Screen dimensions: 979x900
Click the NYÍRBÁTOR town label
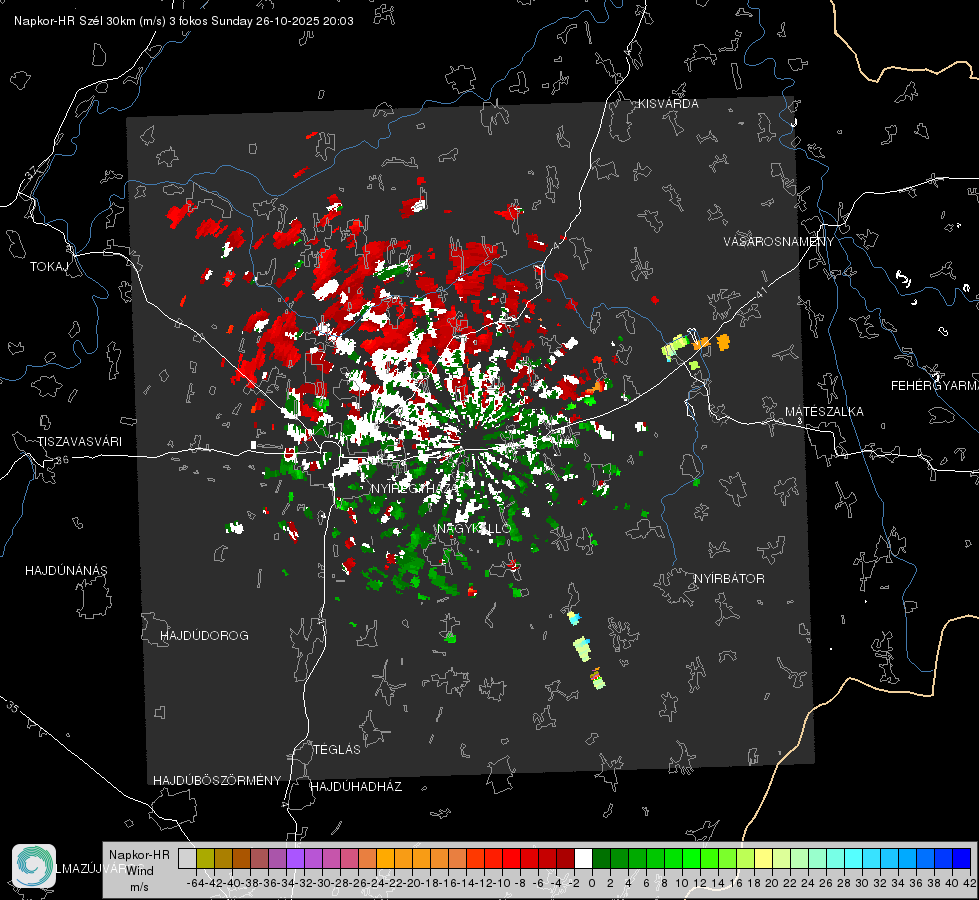[729, 579]
